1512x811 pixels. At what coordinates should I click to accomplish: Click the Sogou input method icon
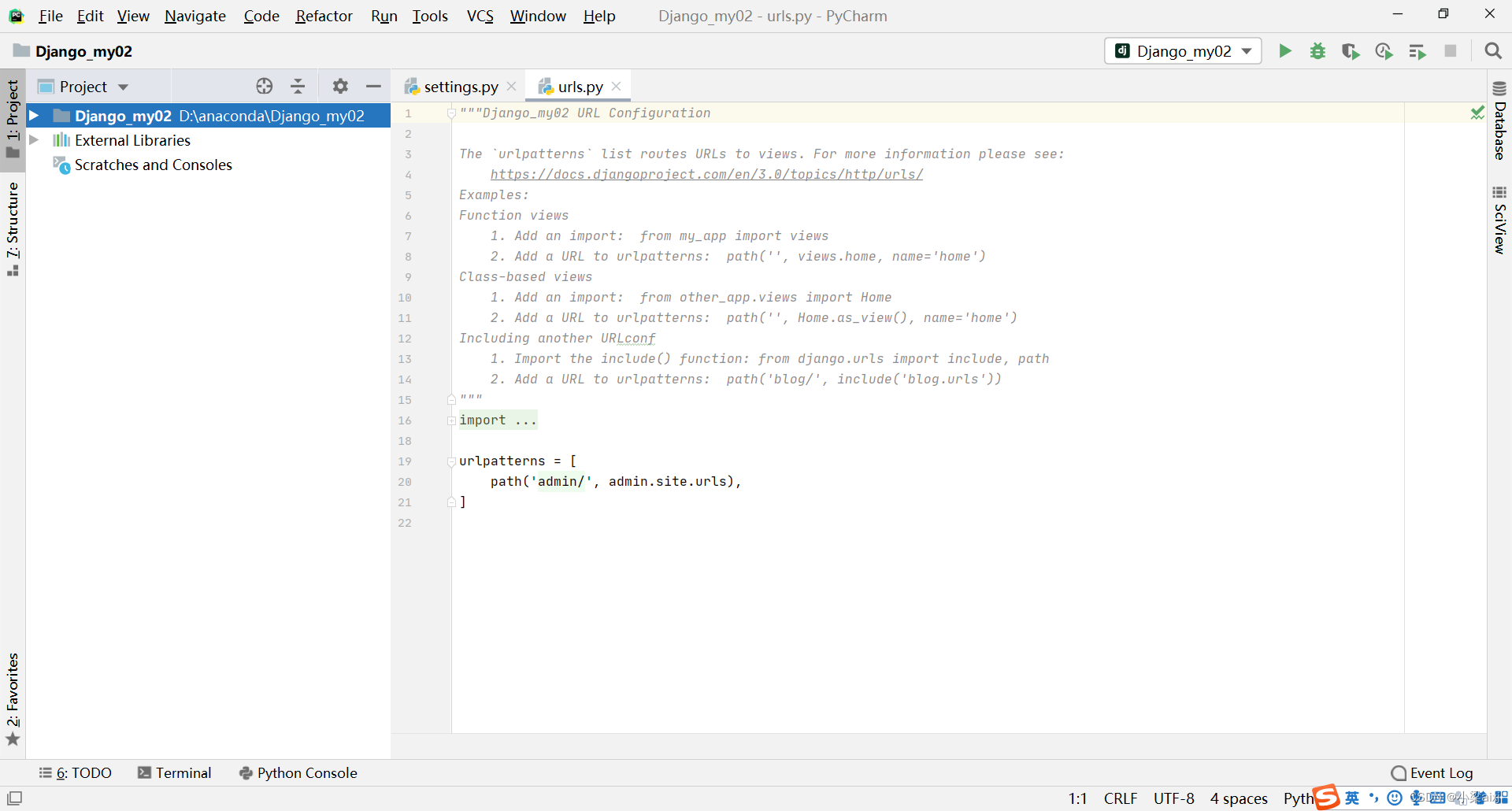pos(1326,797)
